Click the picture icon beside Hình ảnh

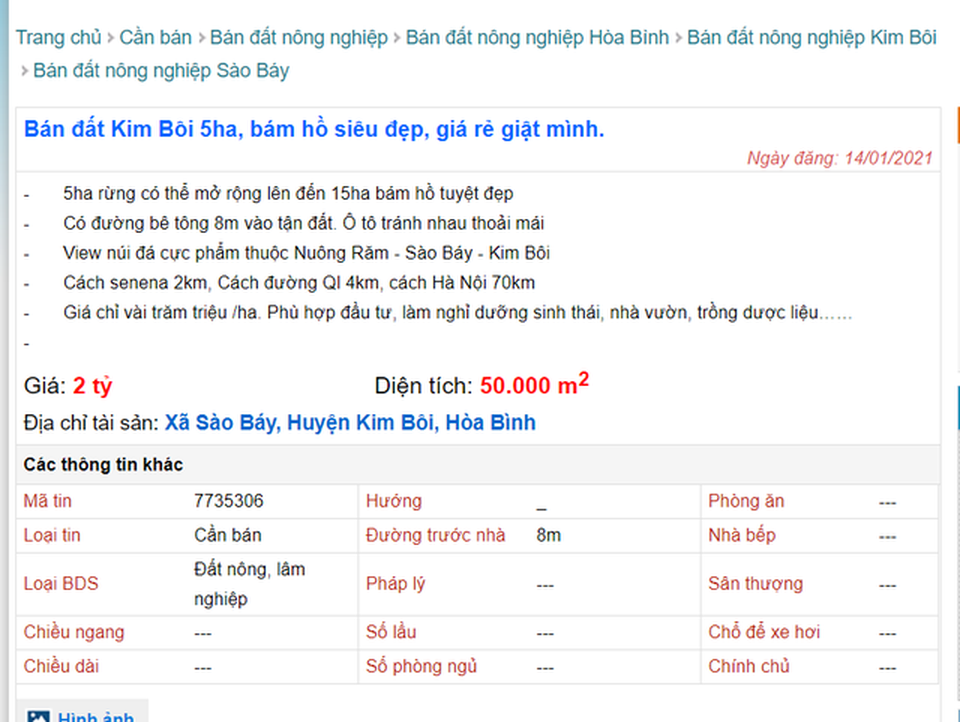(x=38, y=716)
